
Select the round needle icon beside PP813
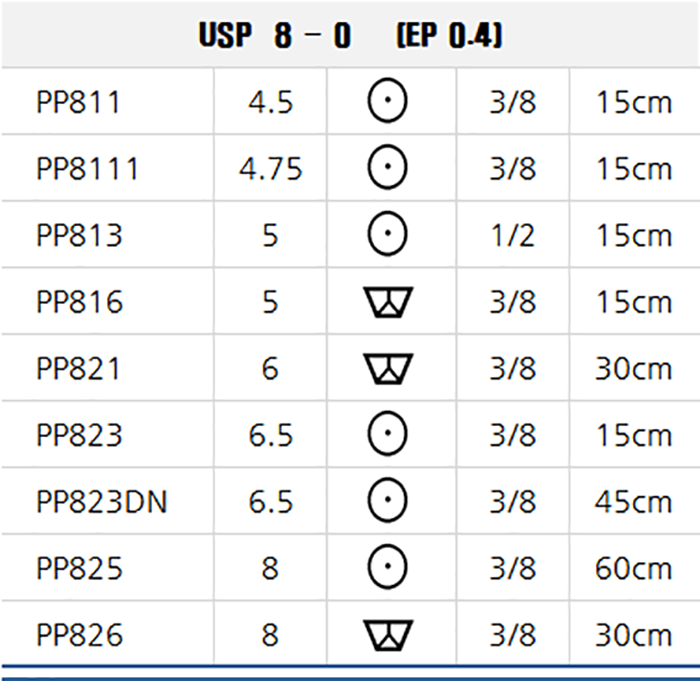pyautogui.click(x=388, y=234)
